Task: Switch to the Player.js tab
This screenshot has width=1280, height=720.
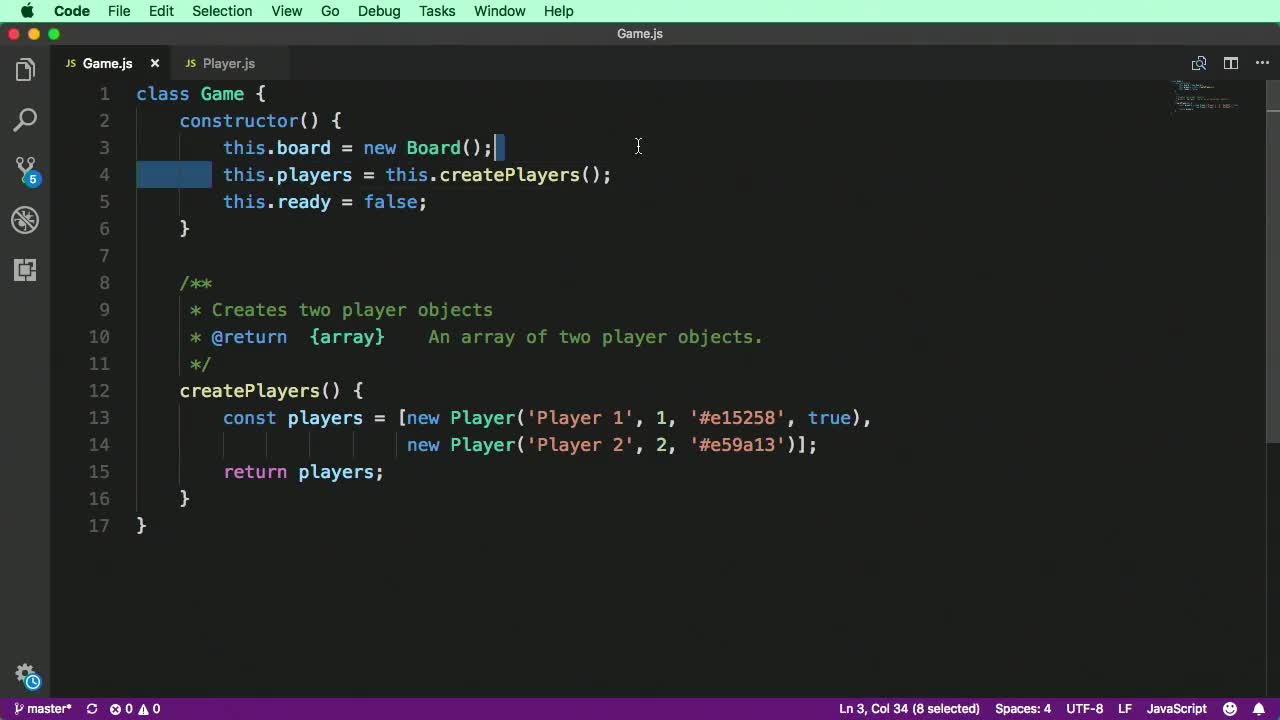Action: (x=228, y=63)
